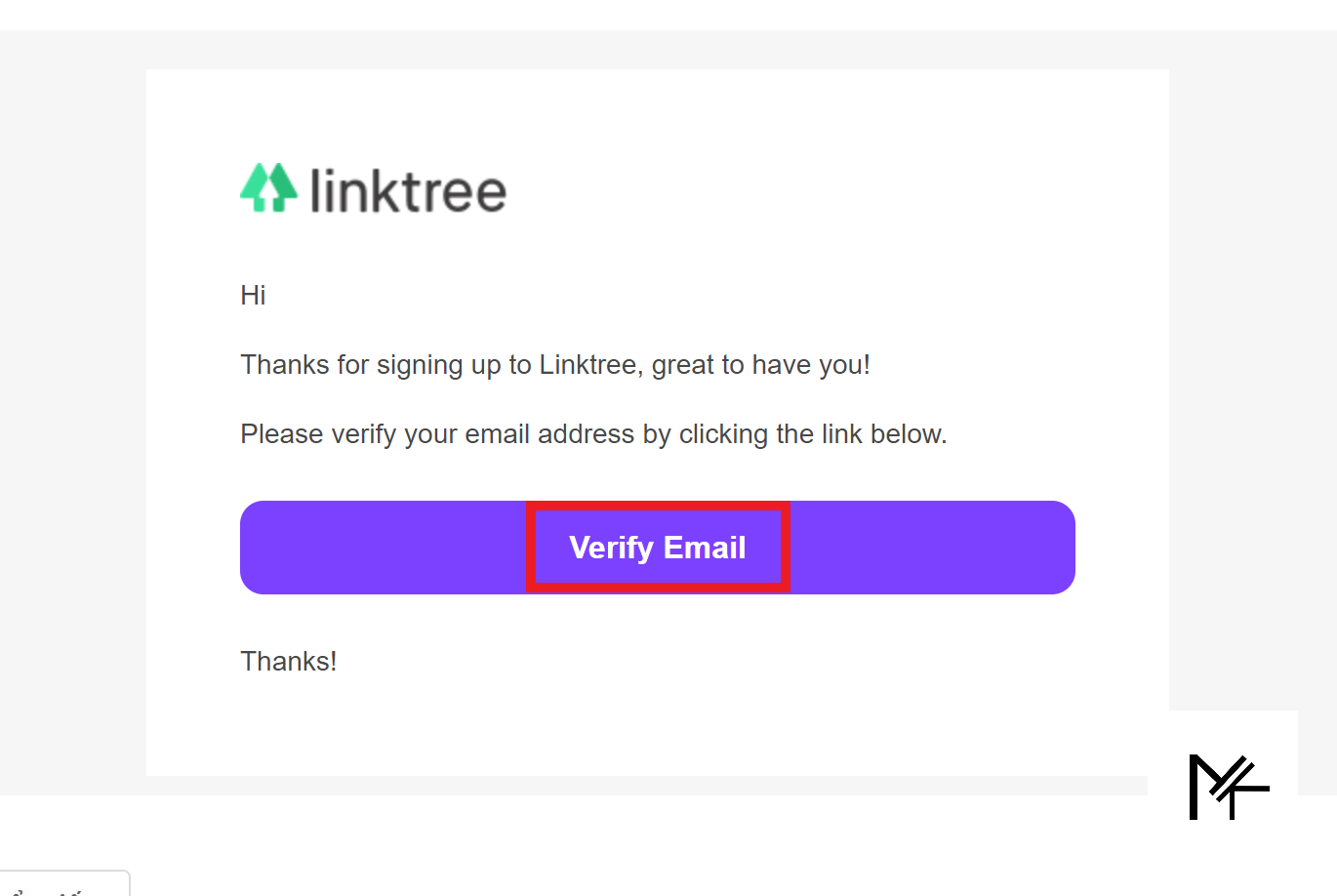Click inside the red highlight box
Image resolution: width=1337 pixels, height=896 pixels.
coord(657,548)
